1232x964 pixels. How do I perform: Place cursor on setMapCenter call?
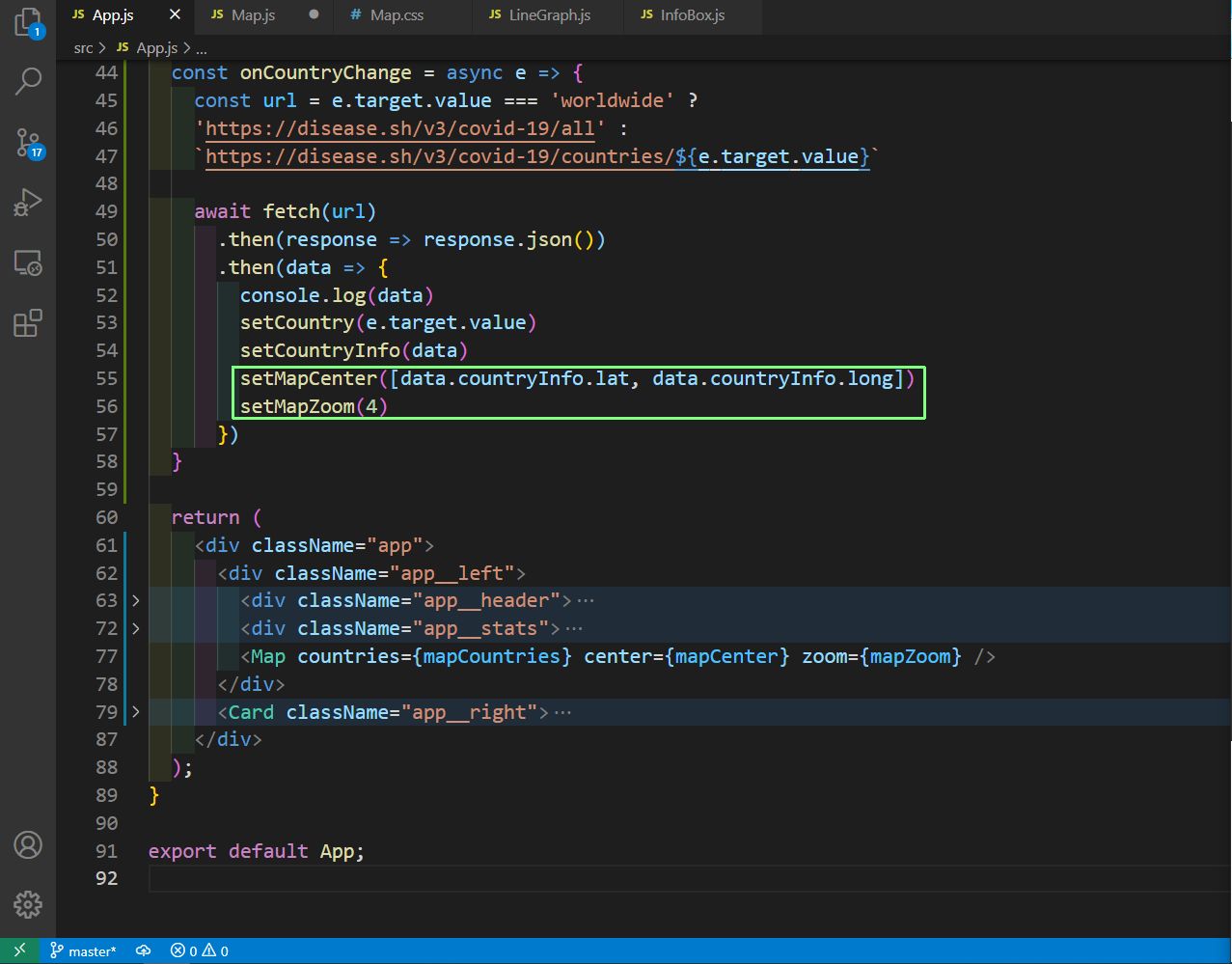pyautogui.click(x=577, y=378)
